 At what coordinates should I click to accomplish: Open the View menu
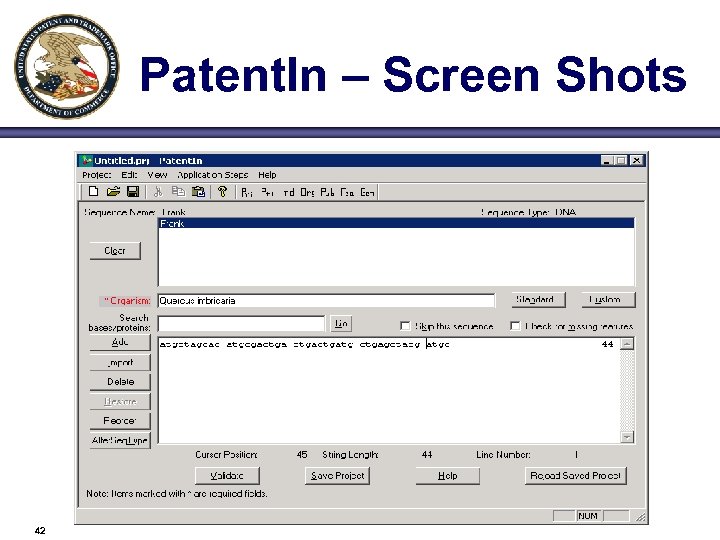click(157, 175)
